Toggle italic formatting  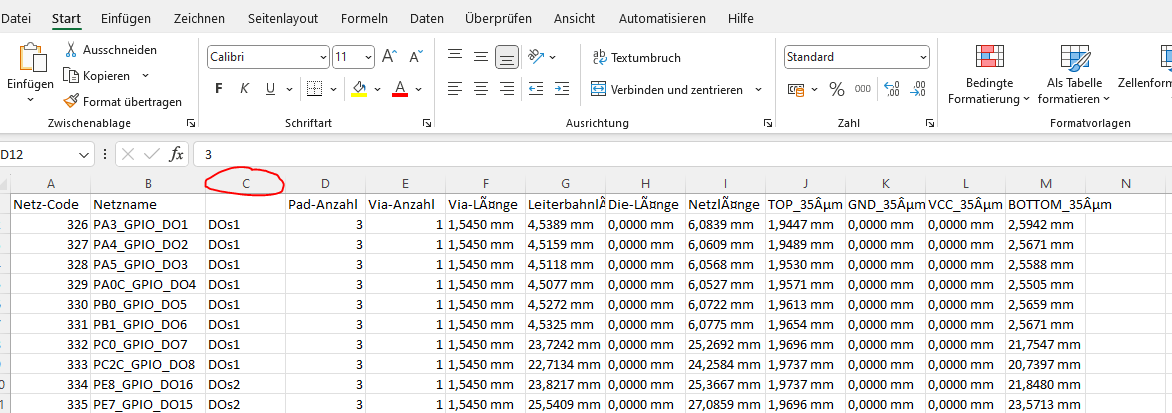point(244,89)
